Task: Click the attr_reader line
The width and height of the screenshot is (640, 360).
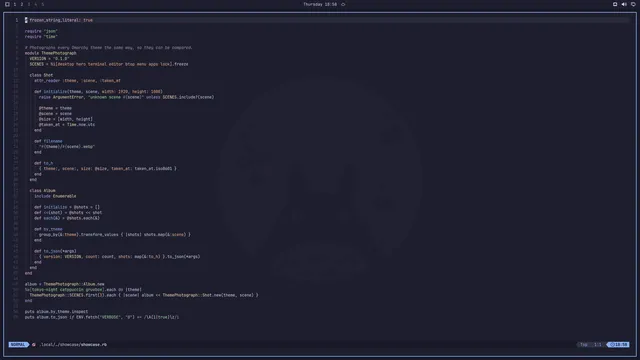Action: (x=77, y=80)
